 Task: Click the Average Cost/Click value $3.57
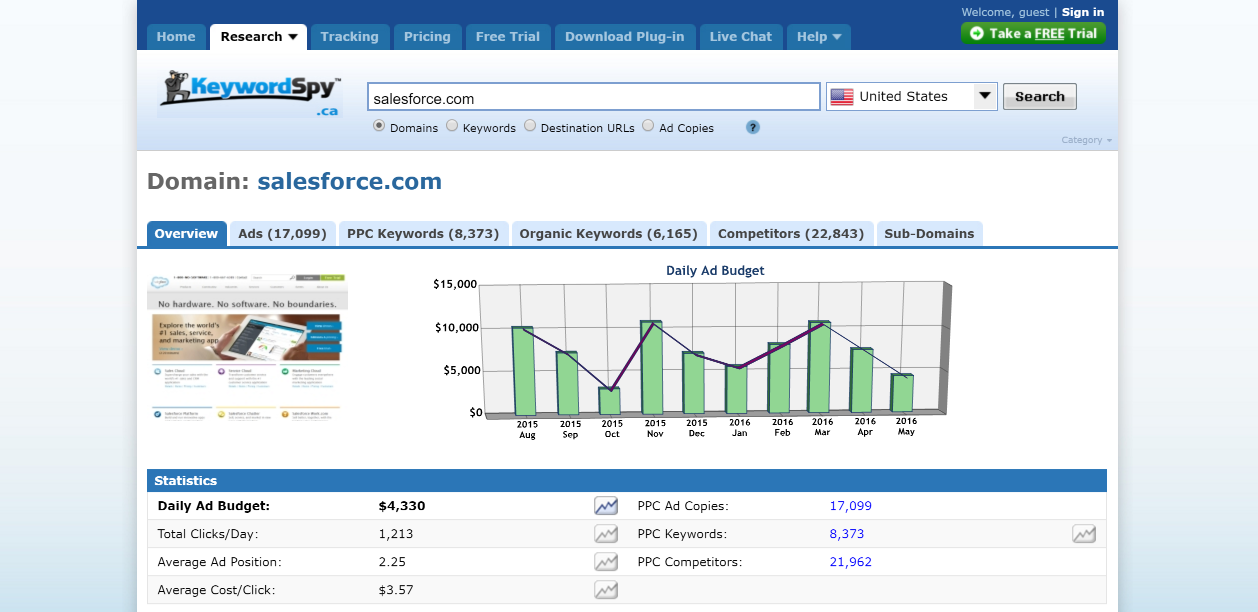point(396,590)
